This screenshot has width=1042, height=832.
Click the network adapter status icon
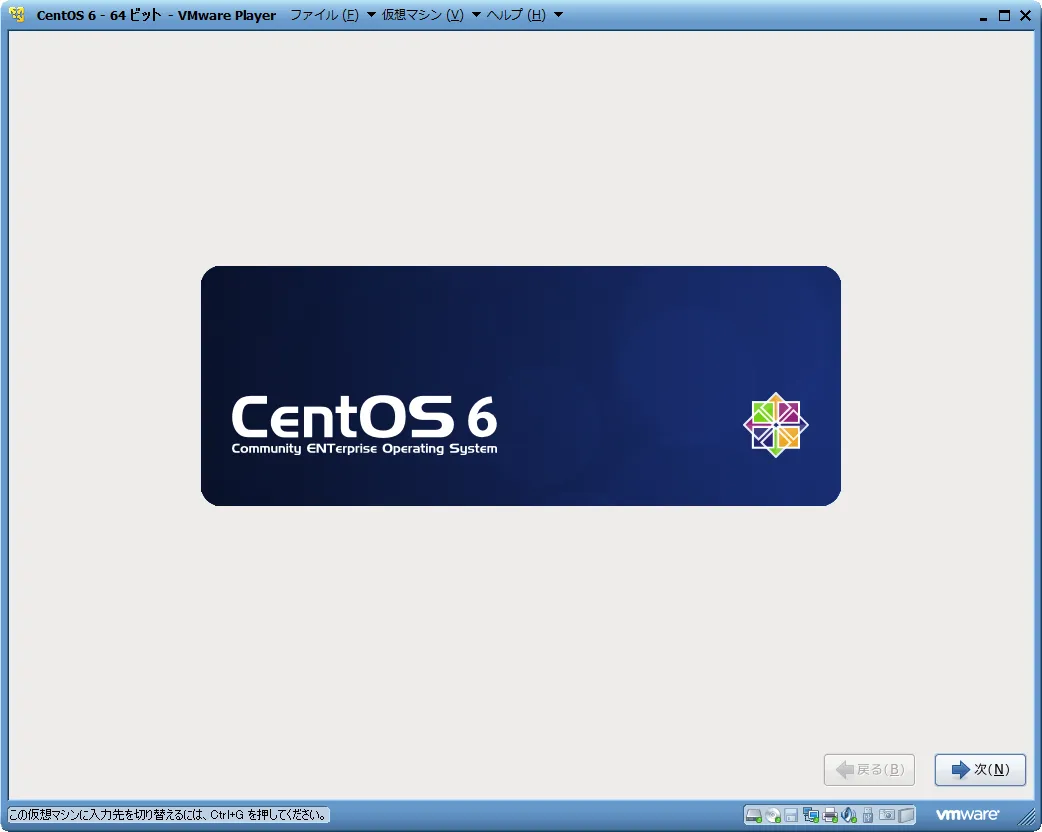810,815
